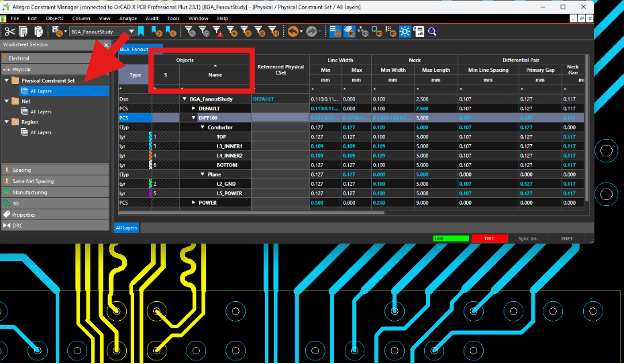This screenshot has width=624, height=364.
Task: Click the orange color strip on L4_INNER2 row
Action: [150, 156]
